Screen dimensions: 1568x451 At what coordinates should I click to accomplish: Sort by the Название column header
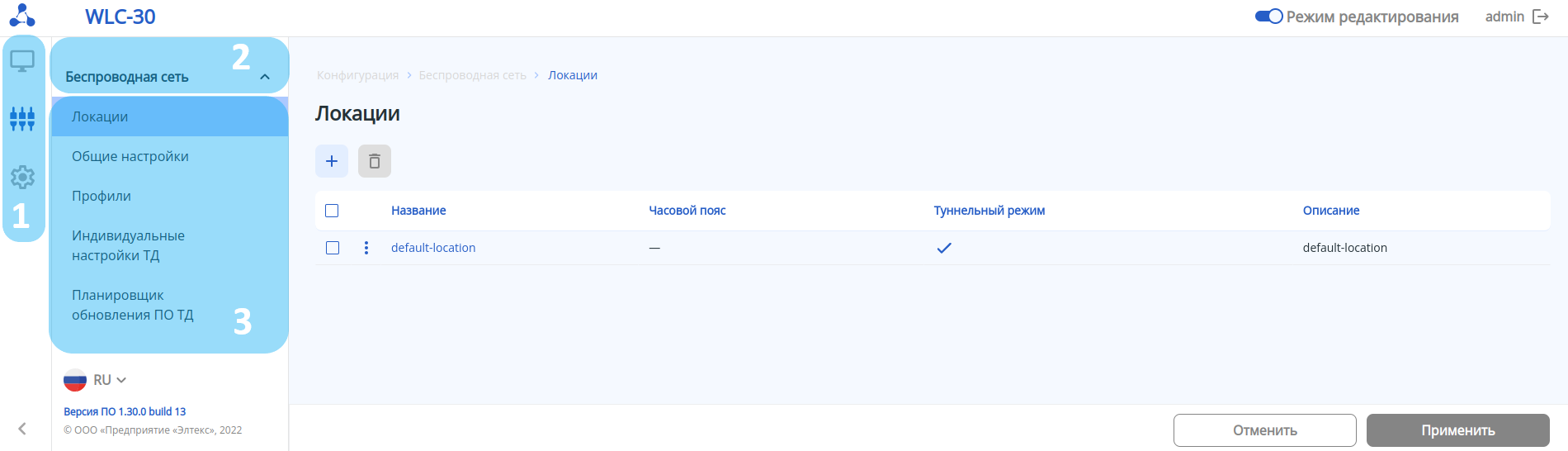(418, 211)
